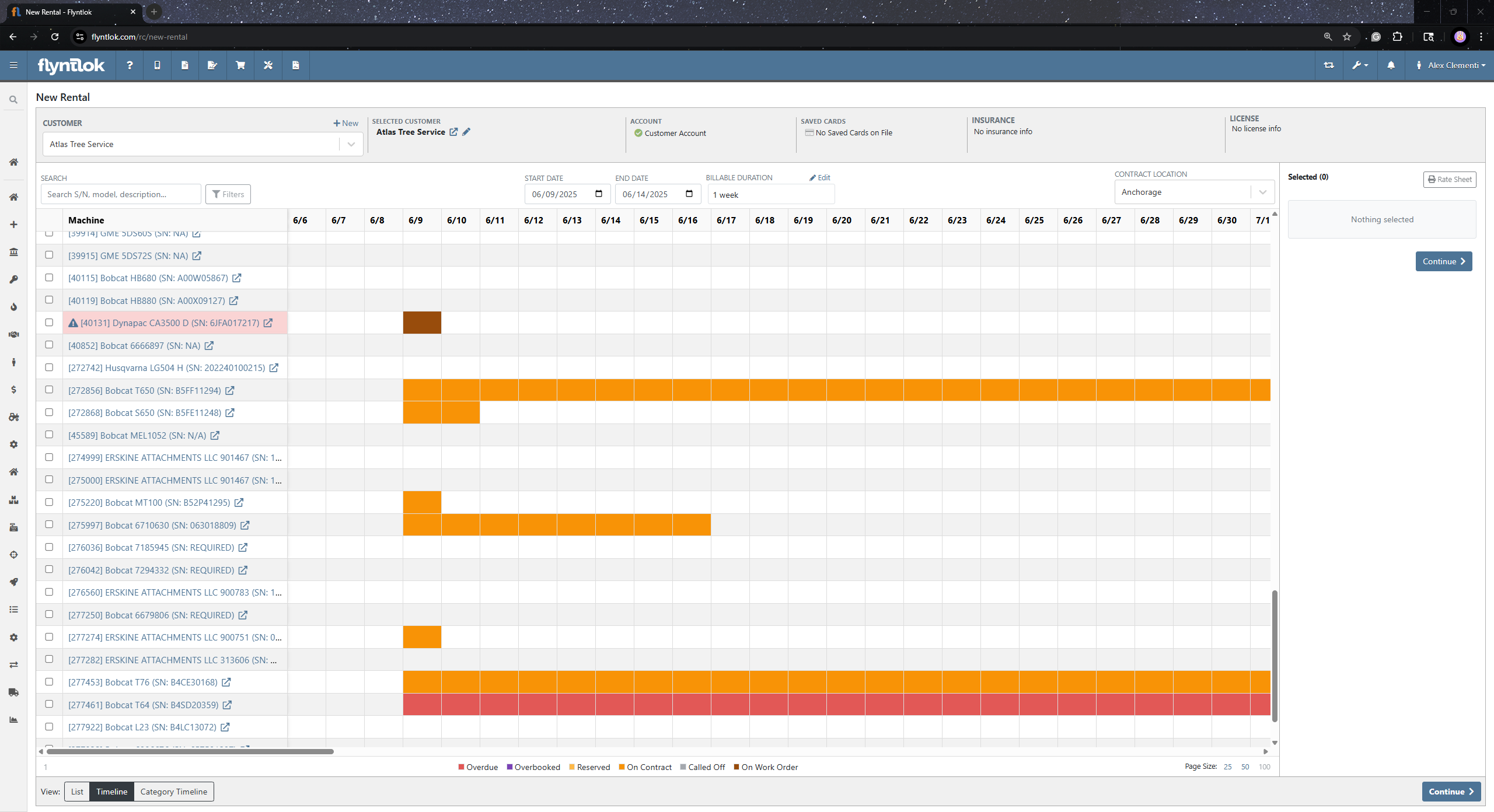Click the notifications bell icon
Screen dimensions: 1494x812
click(1391, 65)
